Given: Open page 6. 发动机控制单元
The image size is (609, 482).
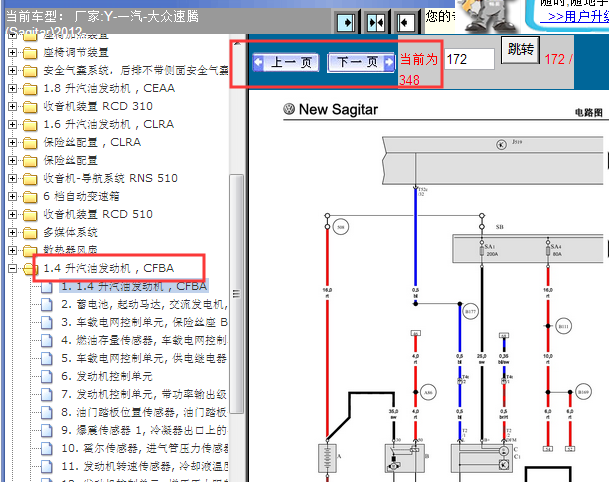Looking at the screenshot, I should coord(107,376).
